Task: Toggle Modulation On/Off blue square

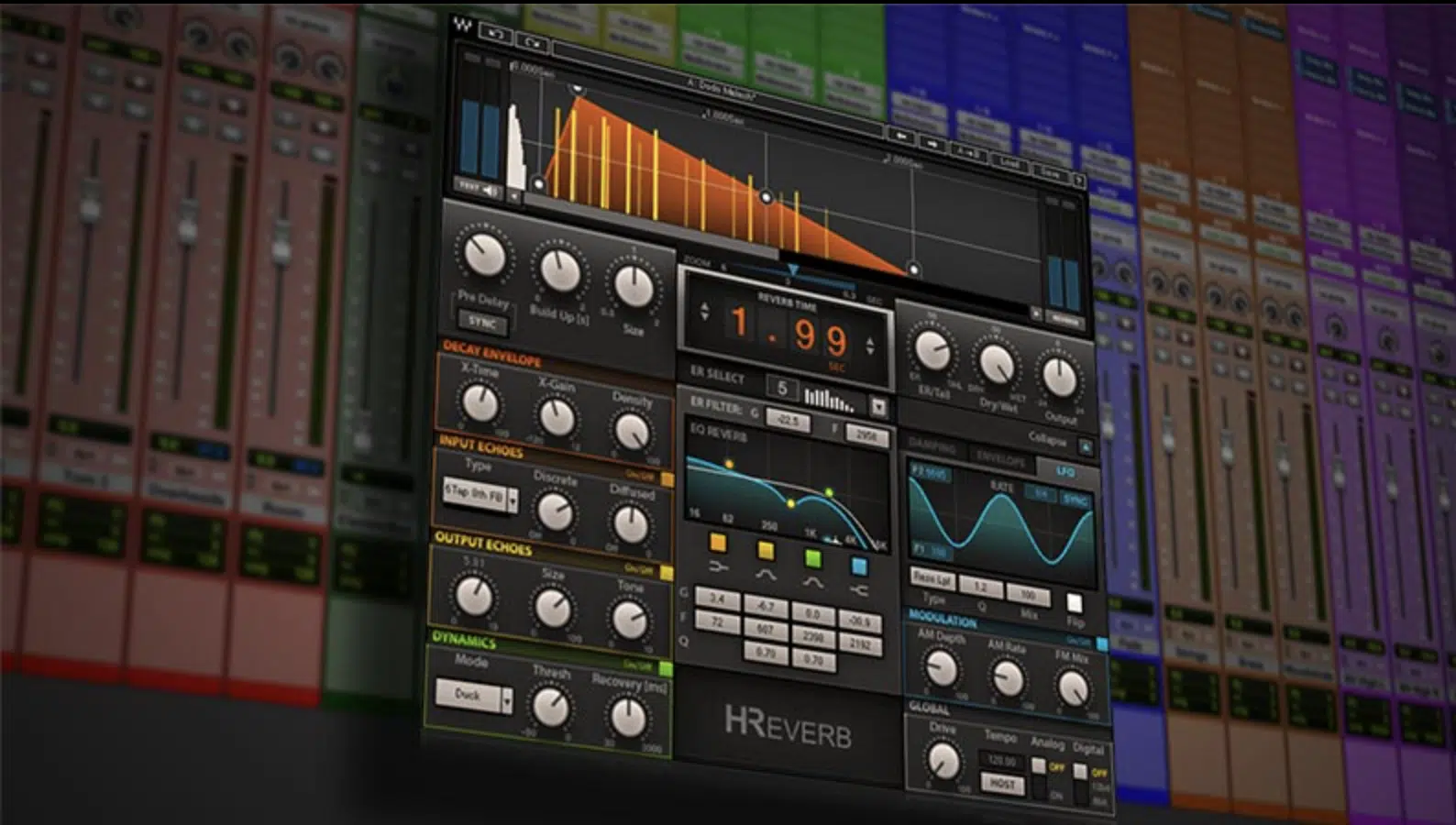Action: pyautogui.click(x=1101, y=645)
